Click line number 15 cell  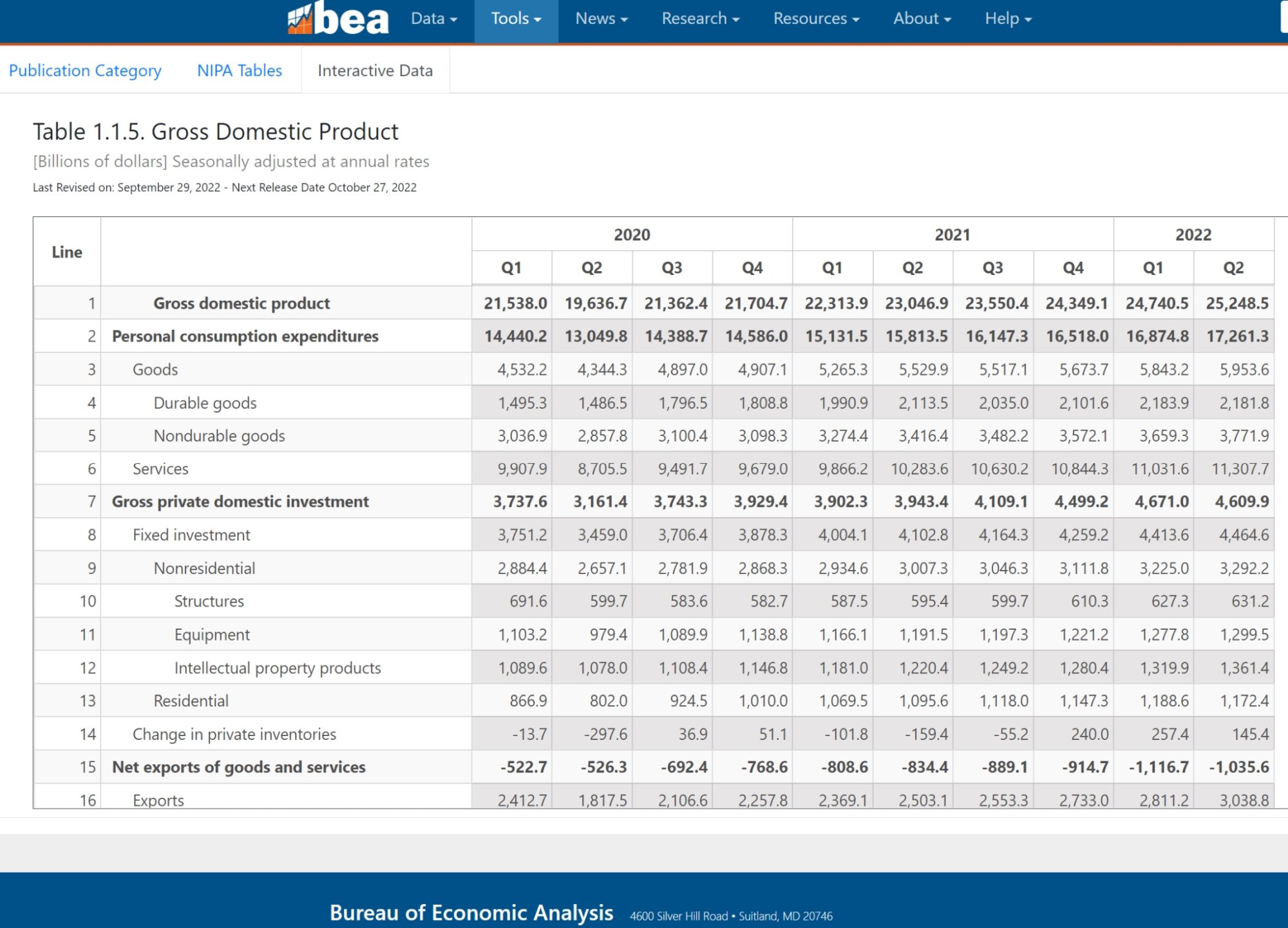(x=67, y=767)
